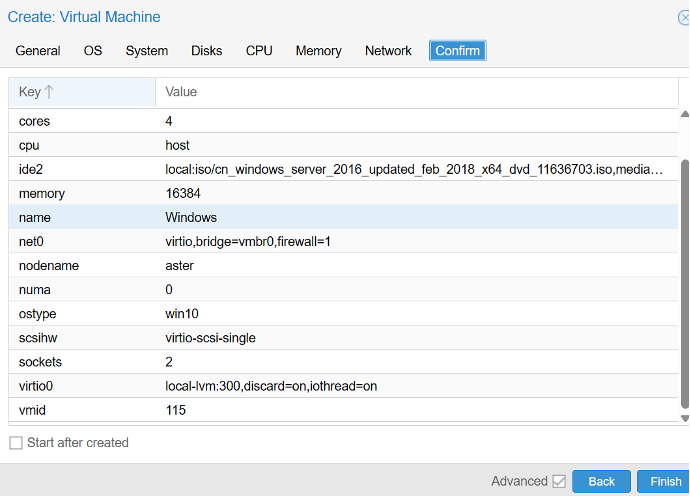Click the net0 key cell

(x=82, y=242)
